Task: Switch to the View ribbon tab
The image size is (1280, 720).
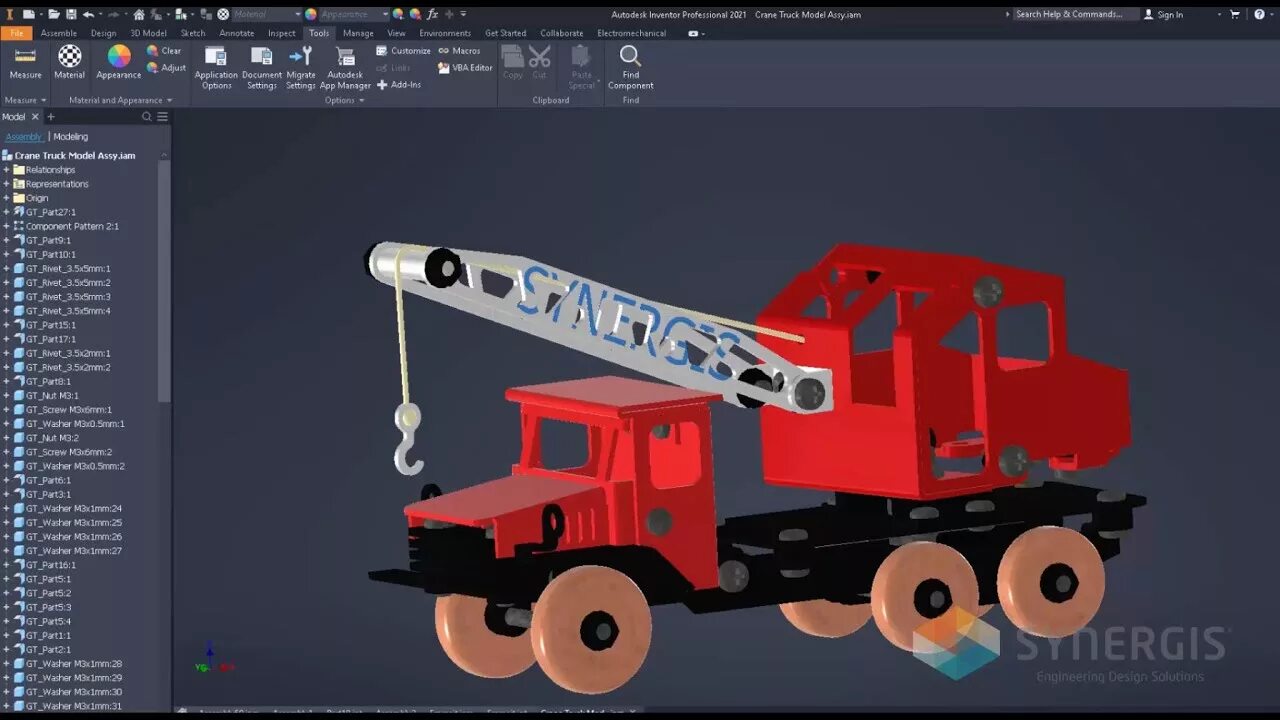Action: pos(396,33)
